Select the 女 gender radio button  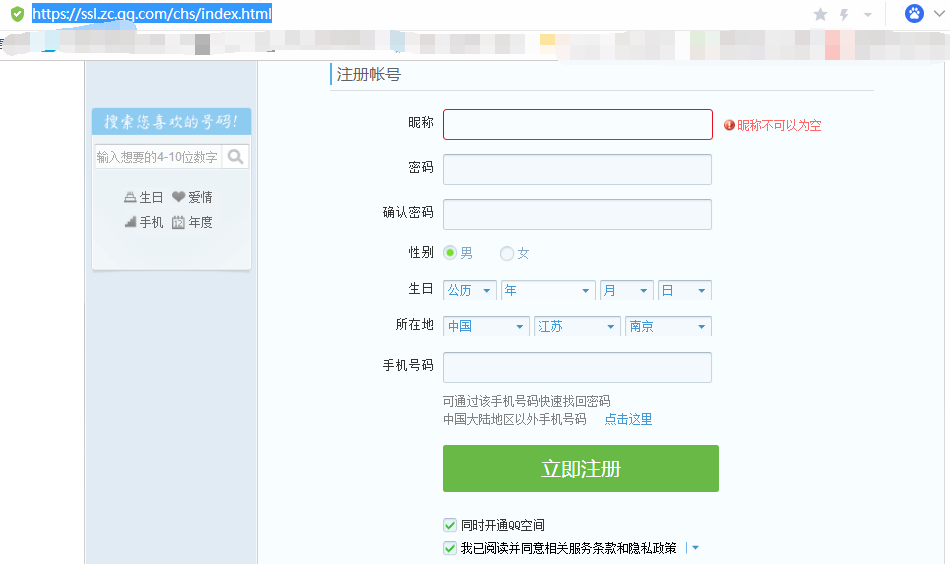[507, 253]
